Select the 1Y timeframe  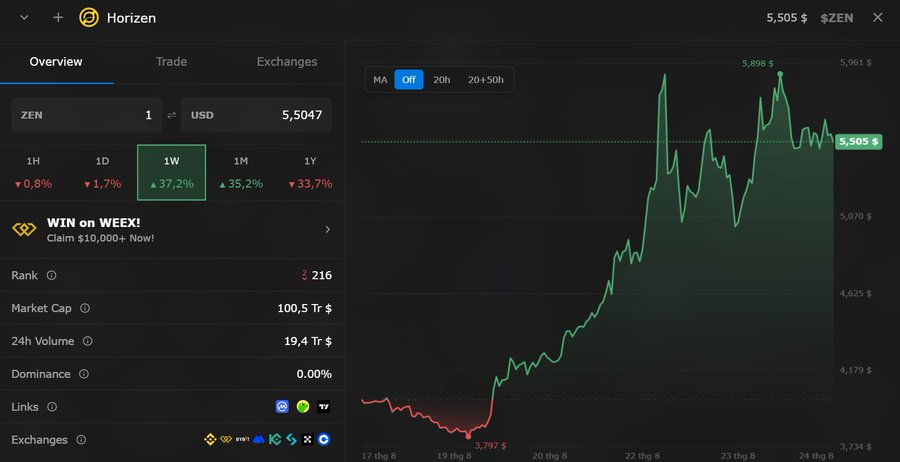(x=310, y=172)
